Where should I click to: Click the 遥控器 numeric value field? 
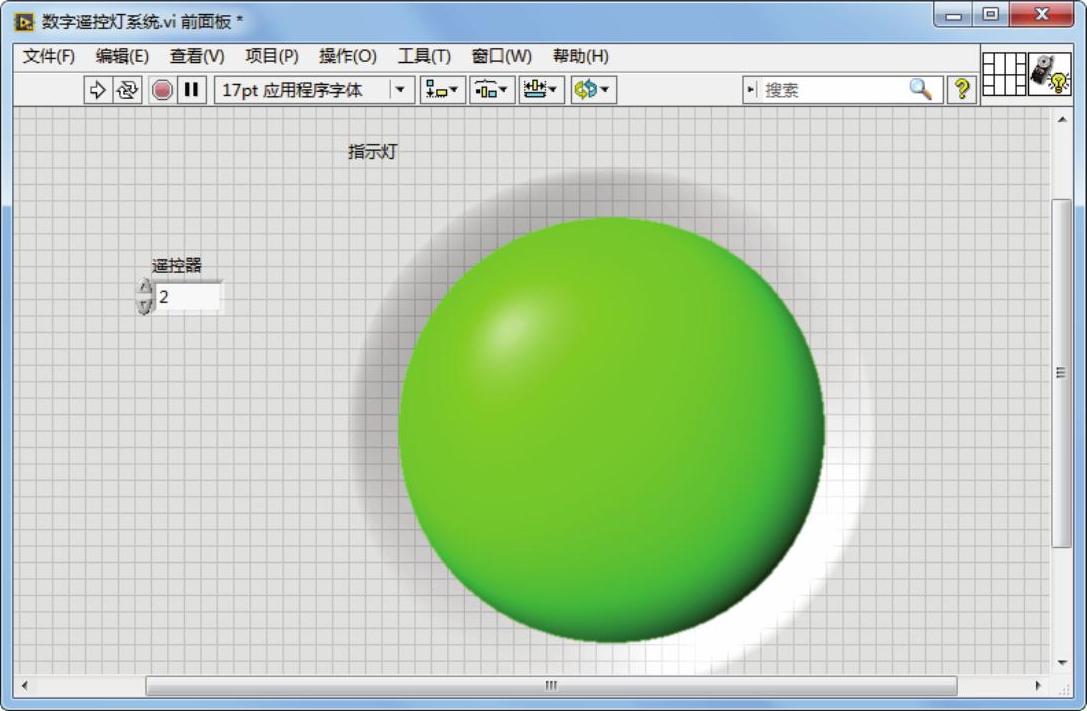[x=187, y=297]
